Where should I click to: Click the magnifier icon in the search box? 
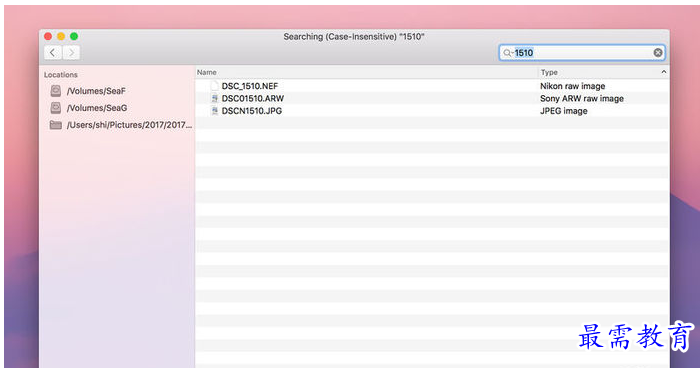[x=507, y=53]
